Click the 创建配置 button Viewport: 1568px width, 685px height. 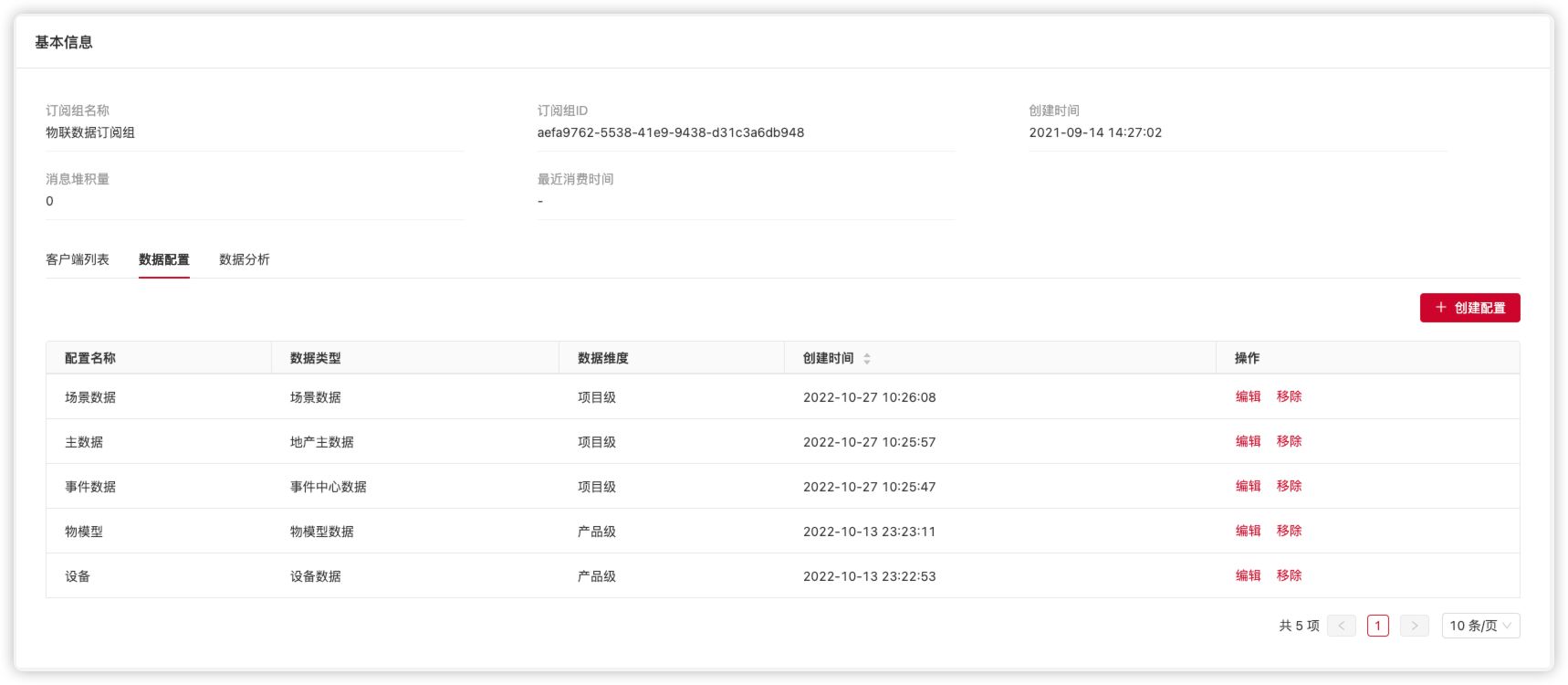pyautogui.click(x=1469, y=308)
